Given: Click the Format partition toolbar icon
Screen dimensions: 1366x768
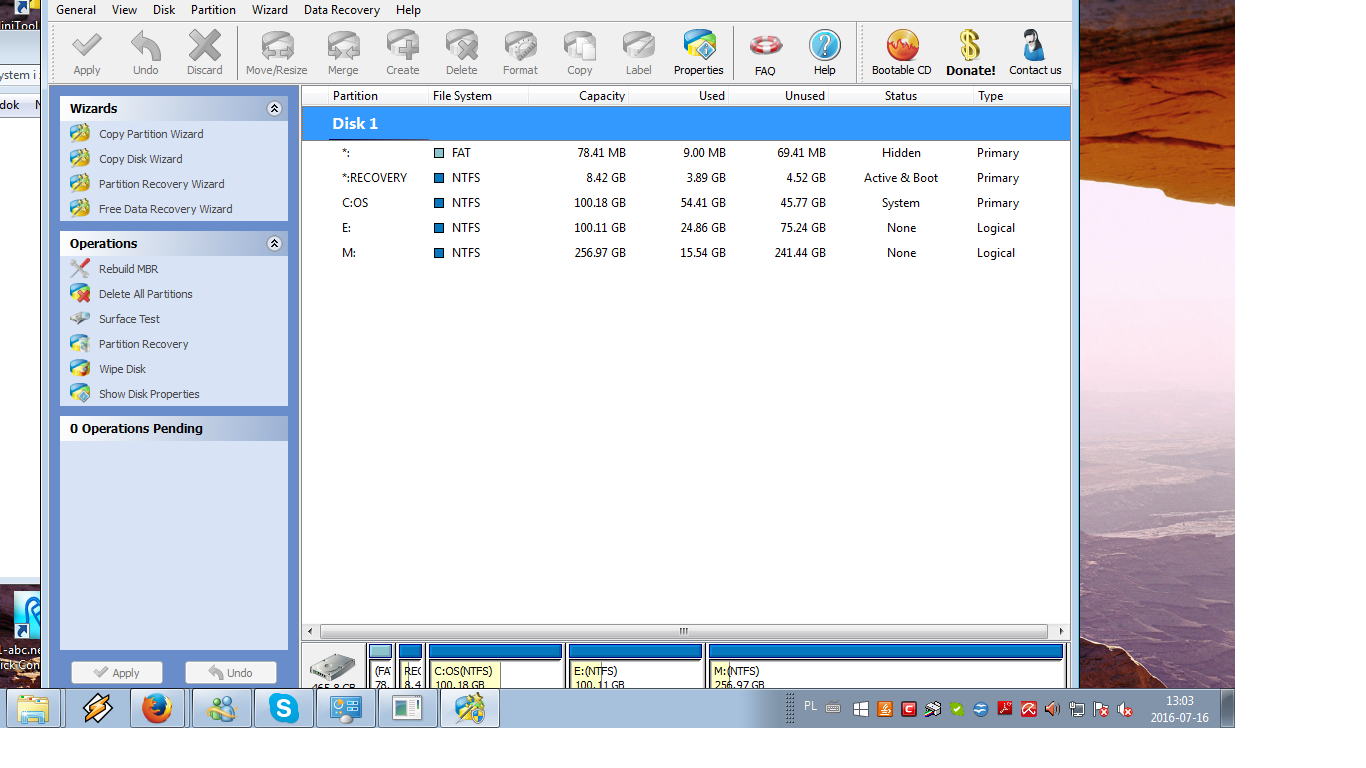Looking at the screenshot, I should [x=520, y=52].
